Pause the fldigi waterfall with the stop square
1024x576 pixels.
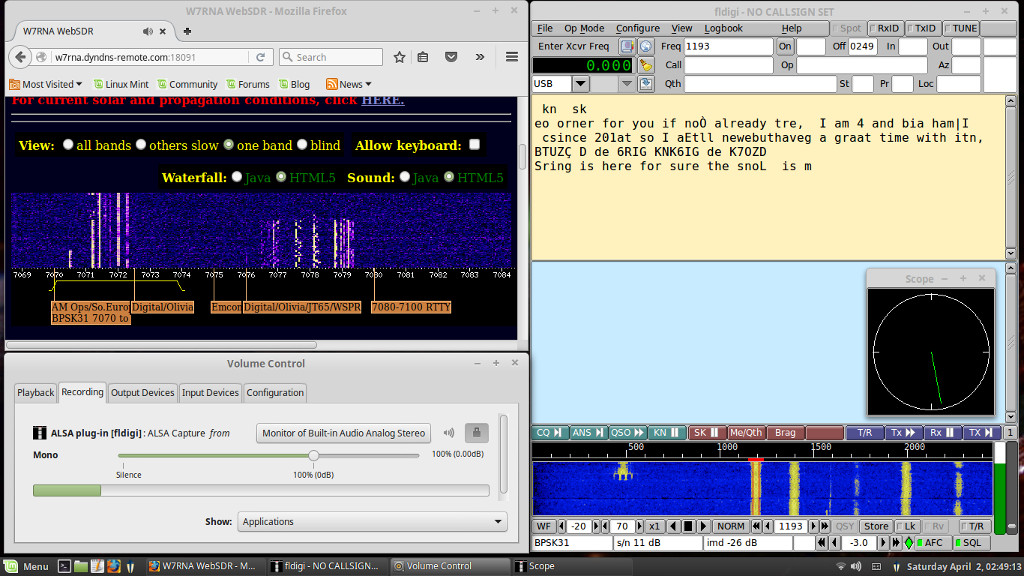click(688, 526)
